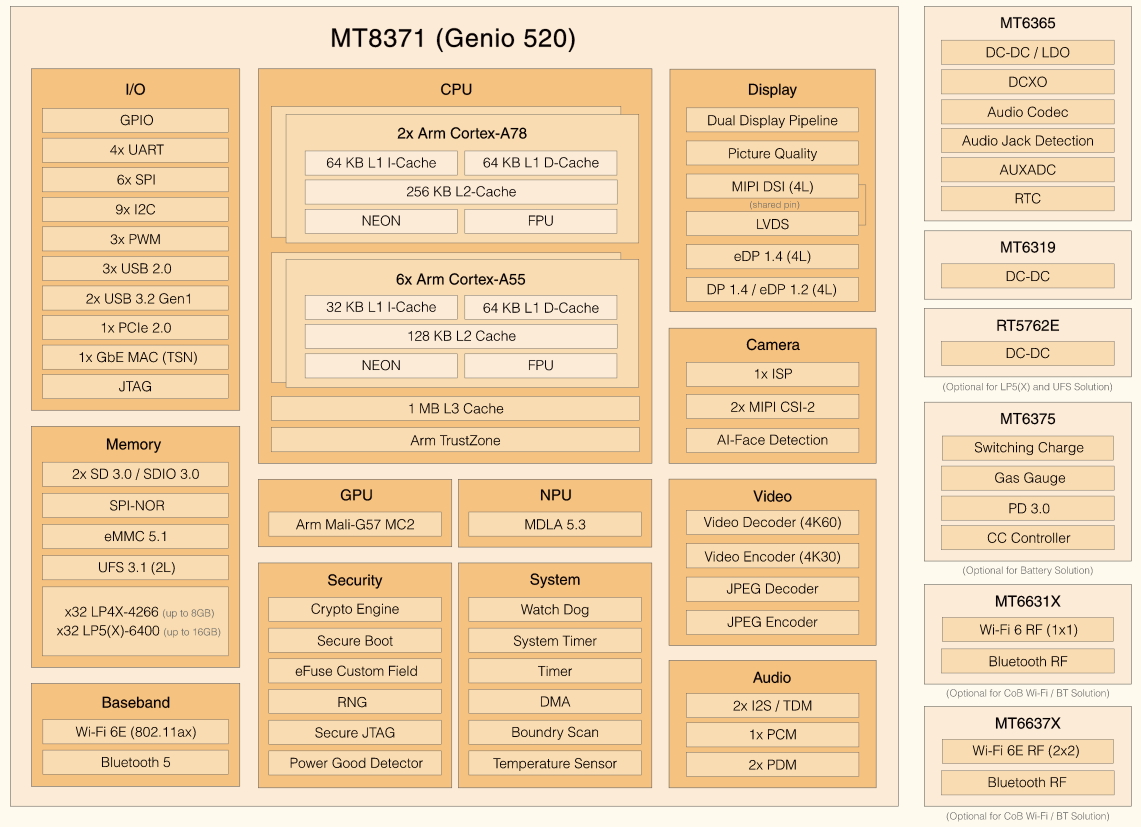Screen dimensions: 1141x827
Task: Select the DC-DC / LDO block in MT6365
Action: click(1027, 52)
